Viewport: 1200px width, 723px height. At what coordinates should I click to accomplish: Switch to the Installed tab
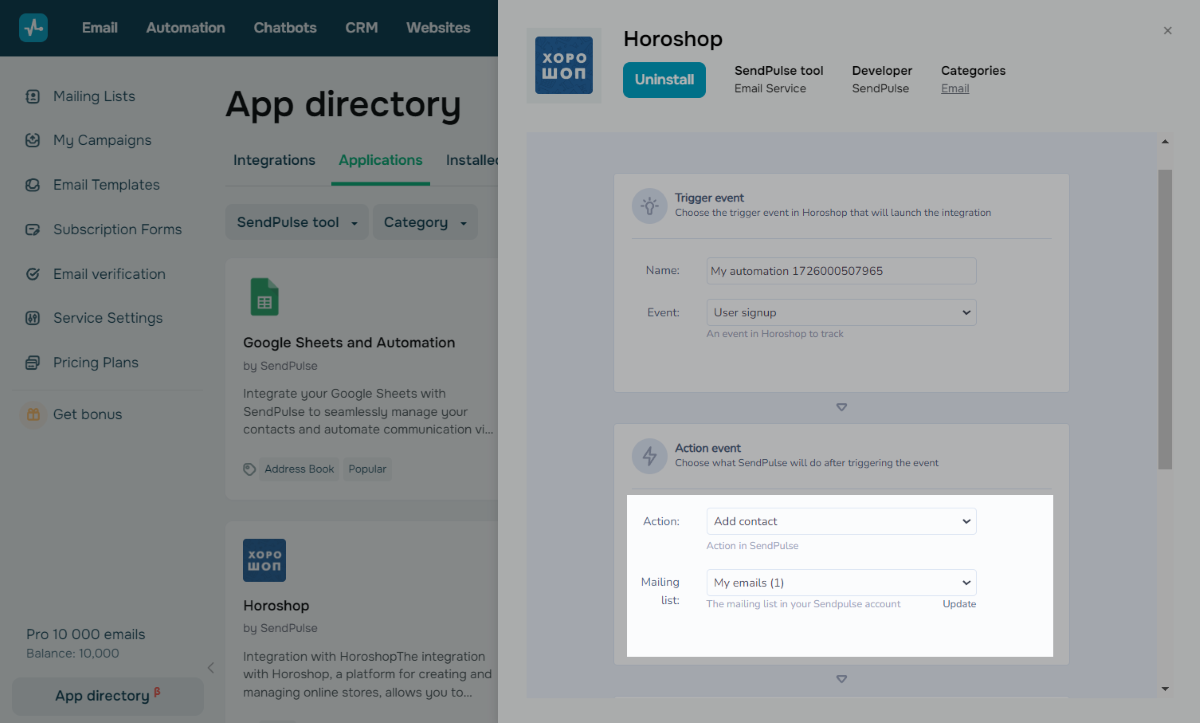coord(471,160)
